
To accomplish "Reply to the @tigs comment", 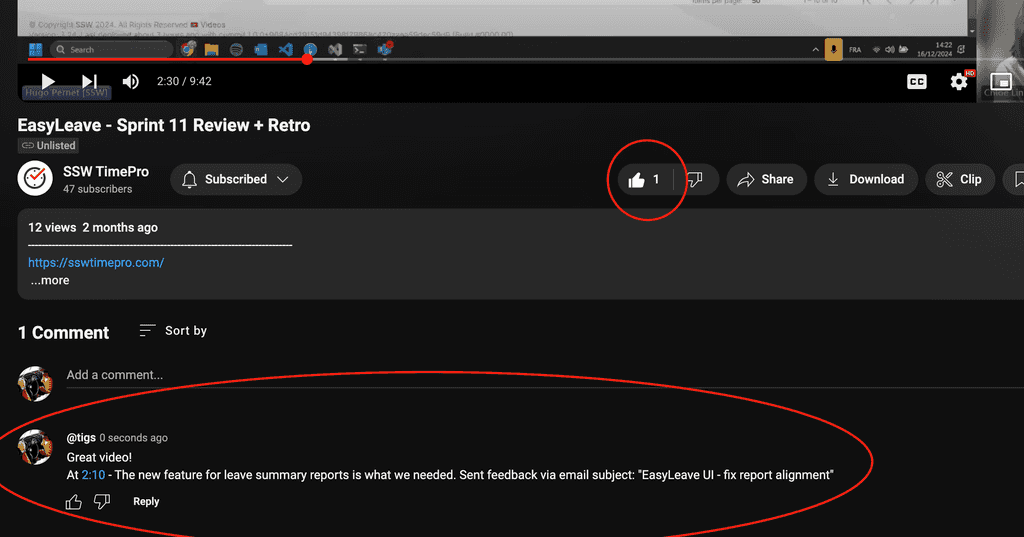I will point(146,502).
